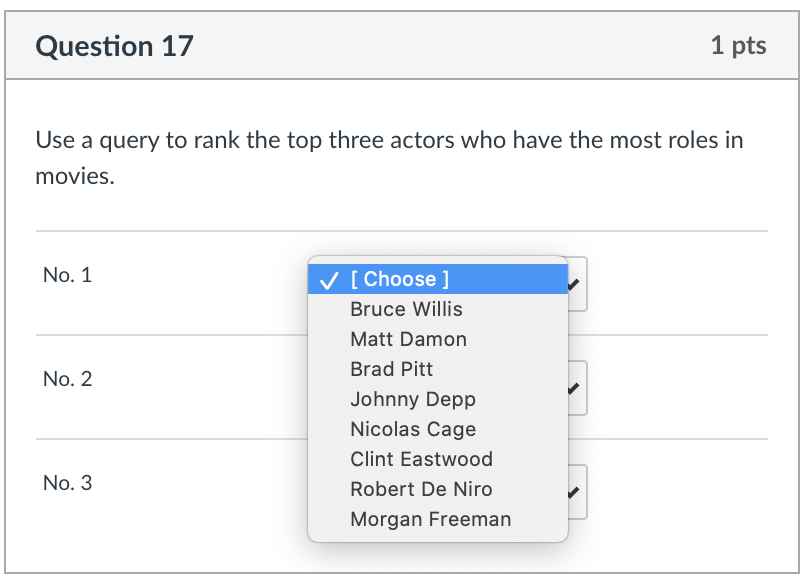Click the "1 pts" point value
The height and width of the screenshot is (574, 800).
pos(738,46)
